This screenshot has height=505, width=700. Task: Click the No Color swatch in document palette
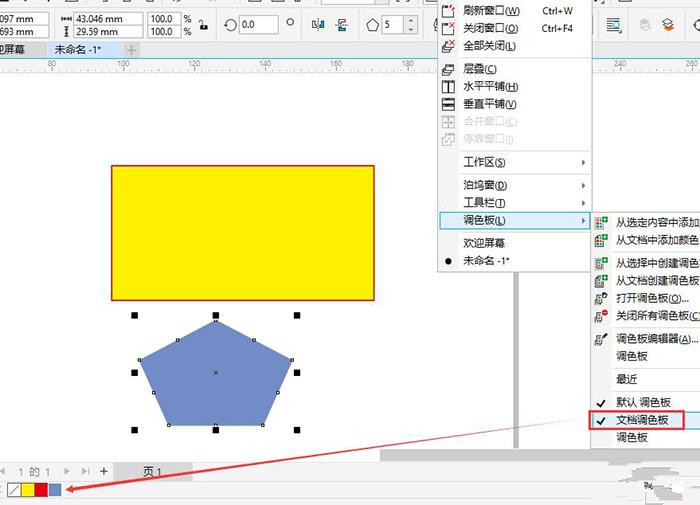[x=14, y=490]
